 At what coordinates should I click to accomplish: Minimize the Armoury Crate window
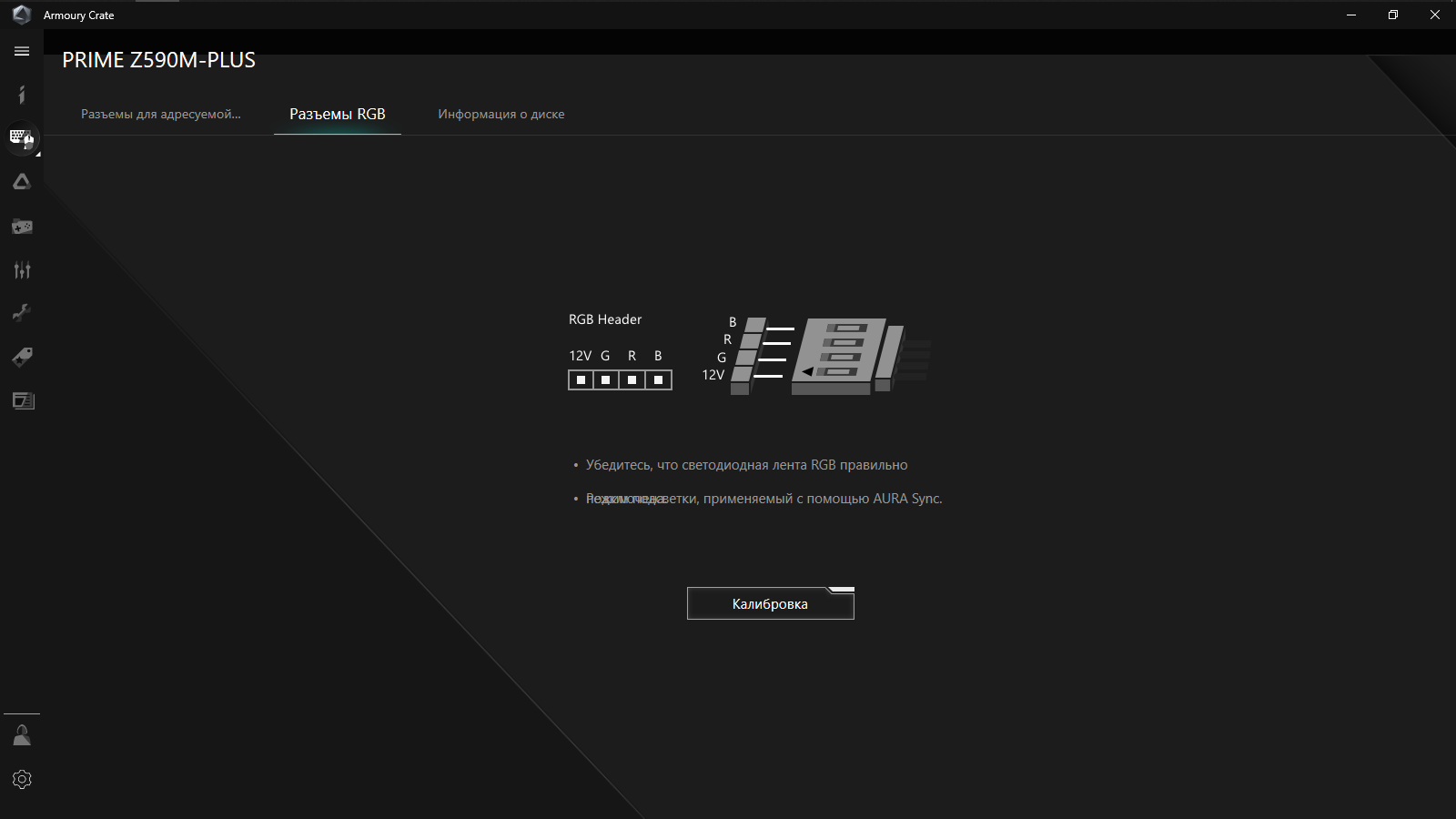click(x=1351, y=15)
